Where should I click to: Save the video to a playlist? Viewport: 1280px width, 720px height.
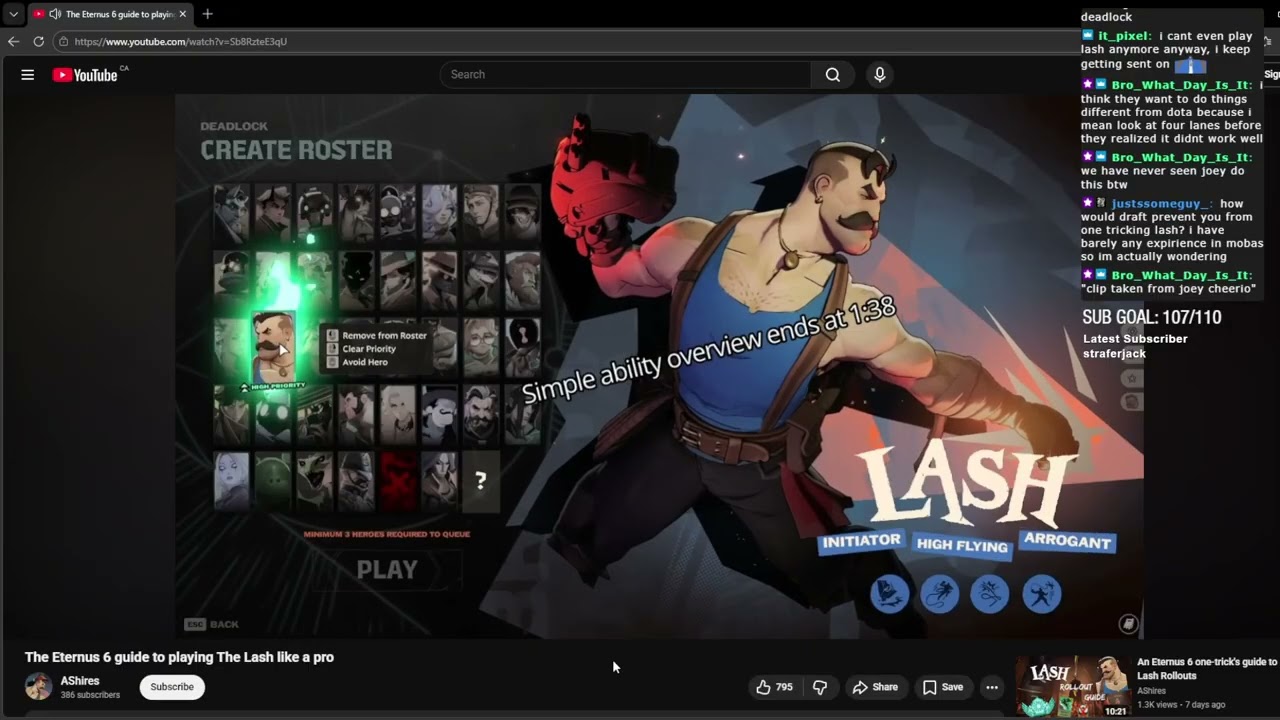tap(943, 687)
